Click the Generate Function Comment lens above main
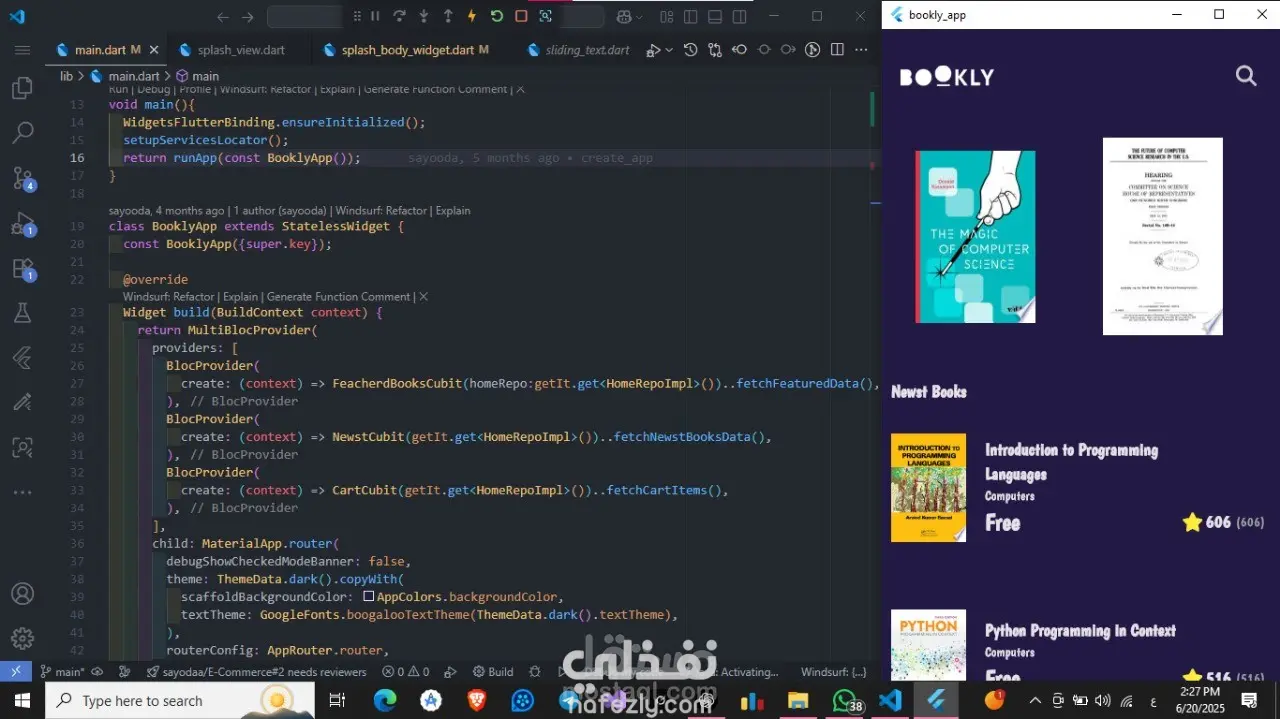Viewport: 1280px width, 719px height. pyautogui.click(x=435, y=89)
